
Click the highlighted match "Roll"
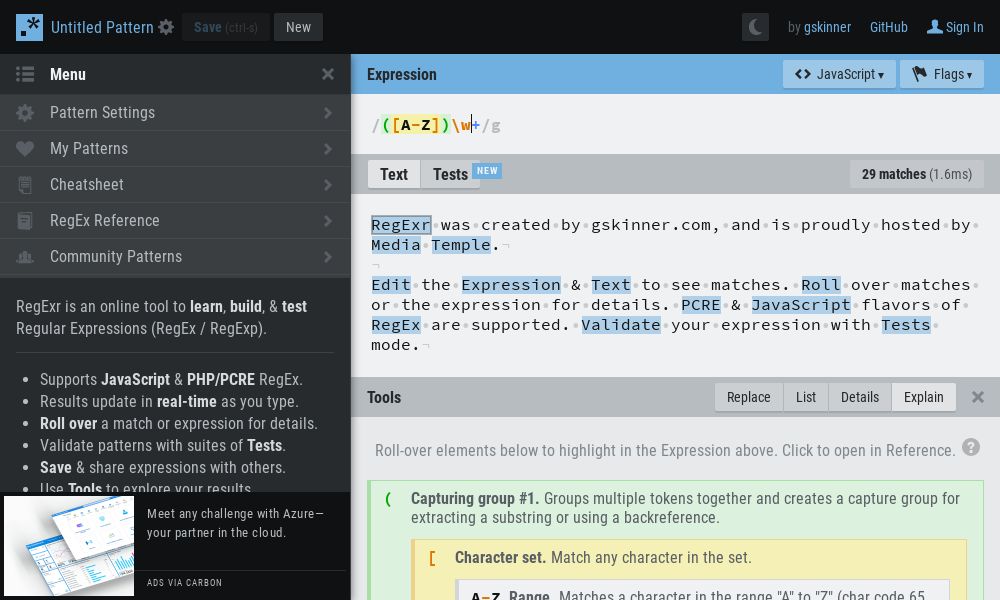coord(821,285)
